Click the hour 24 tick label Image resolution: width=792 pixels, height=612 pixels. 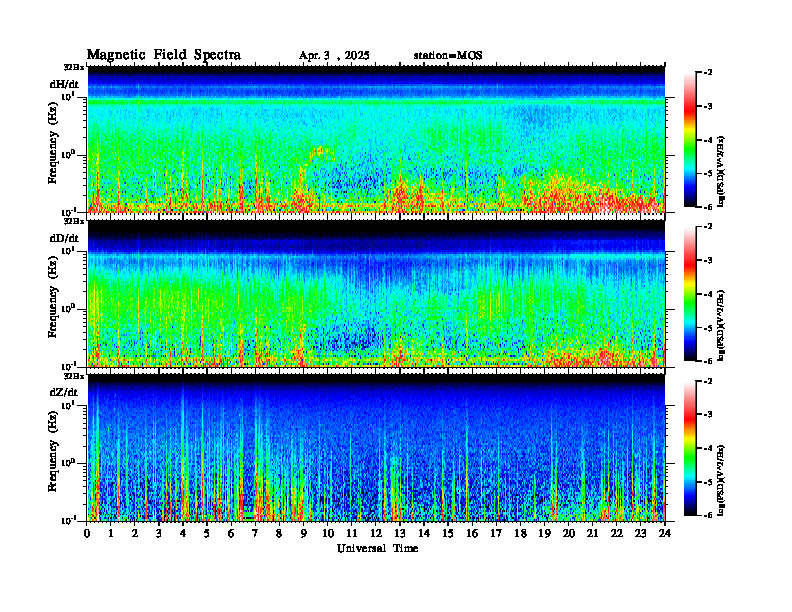click(x=665, y=534)
